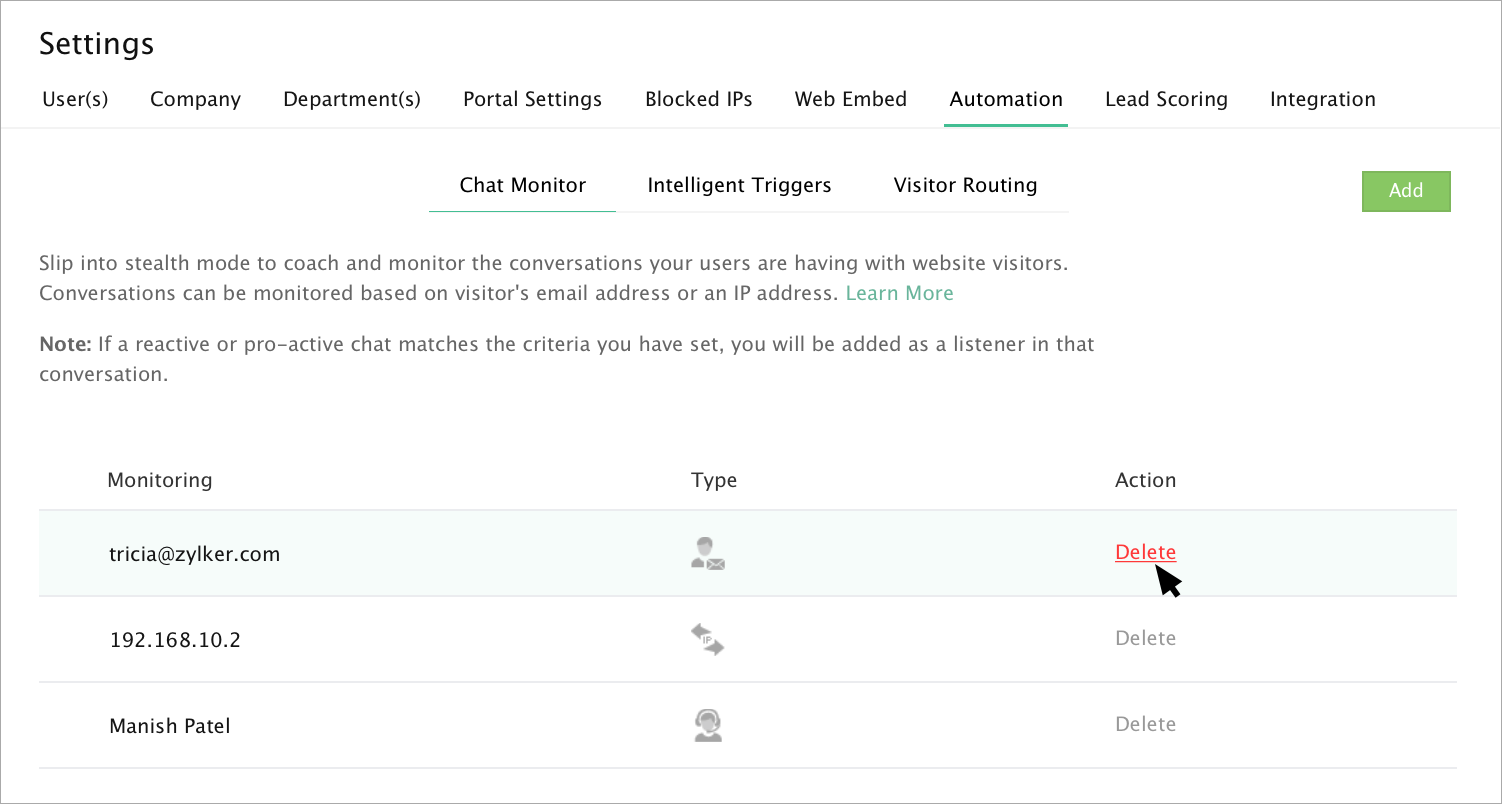Follow the Learn More link
This screenshot has height=804, width=1502.
point(900,293)
